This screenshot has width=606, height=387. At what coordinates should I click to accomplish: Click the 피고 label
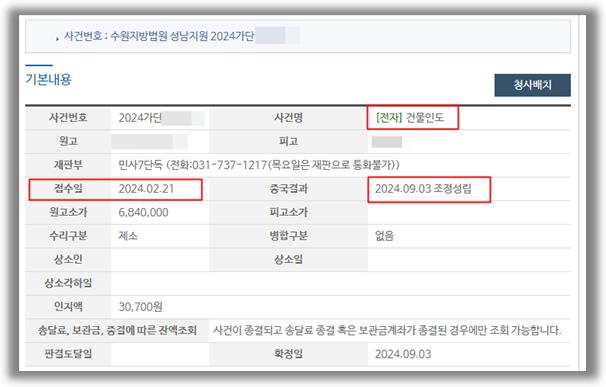pos(288,141)
